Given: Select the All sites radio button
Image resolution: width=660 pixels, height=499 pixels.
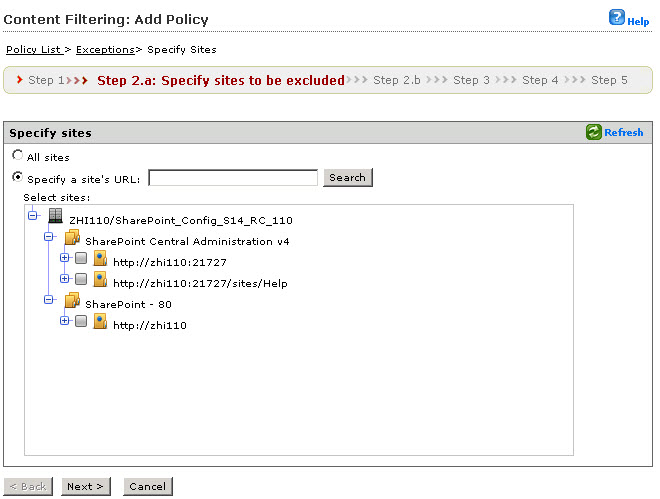Looking at the screenshot, I should 18,156.
